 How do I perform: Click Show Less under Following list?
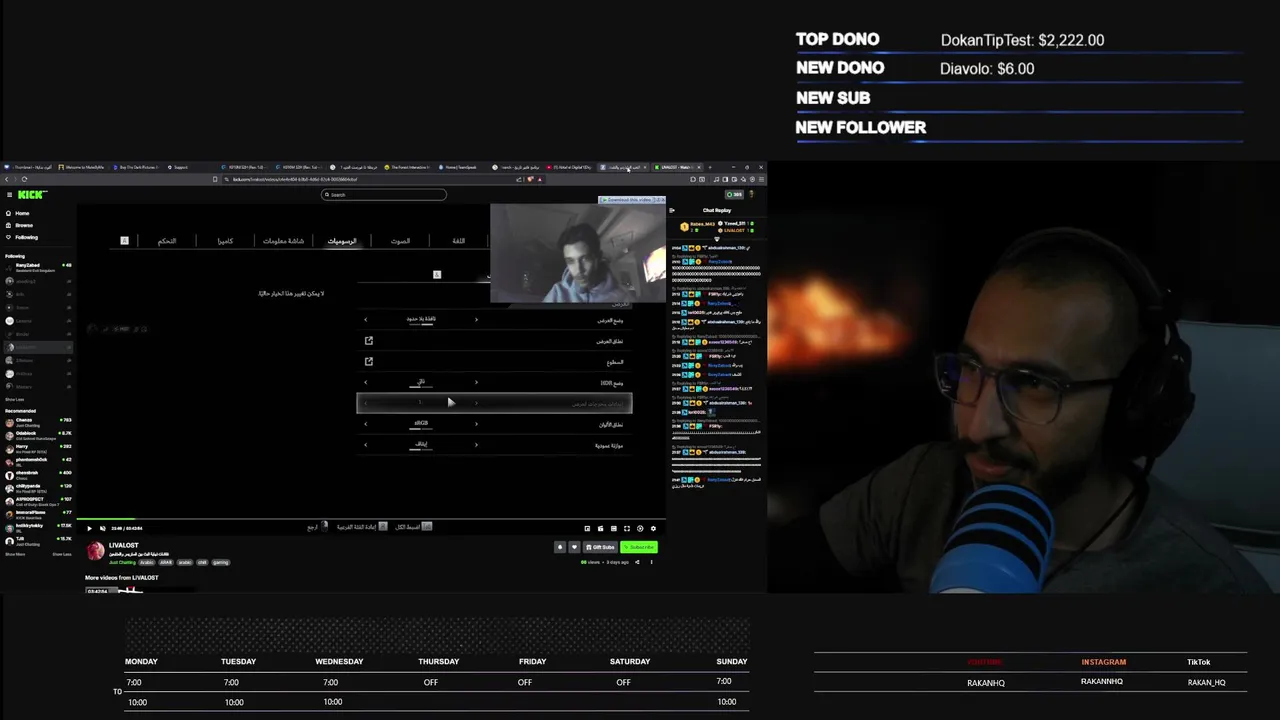(14, 399)
